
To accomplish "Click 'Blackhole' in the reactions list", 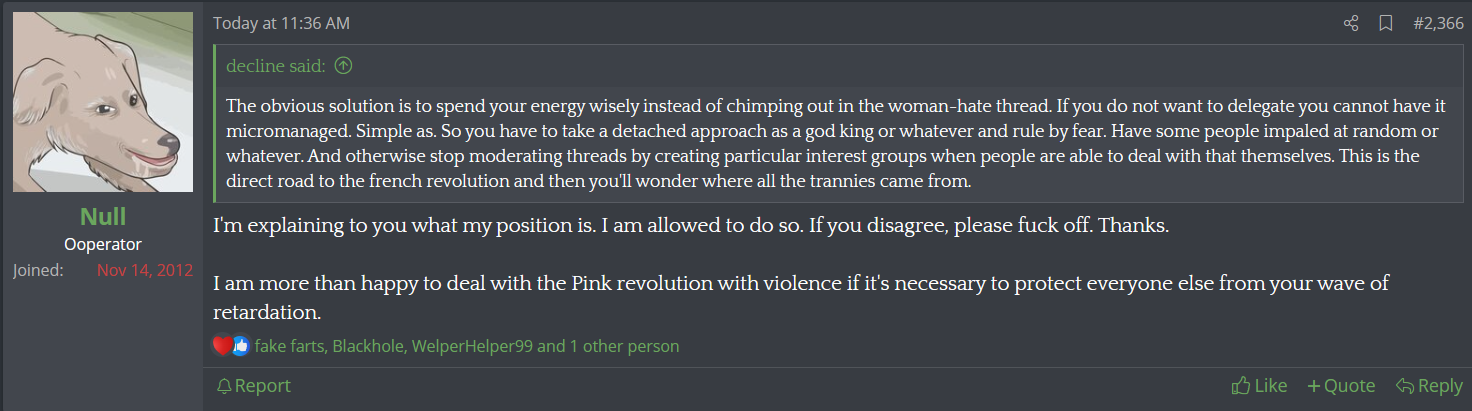I will (367, 347).
